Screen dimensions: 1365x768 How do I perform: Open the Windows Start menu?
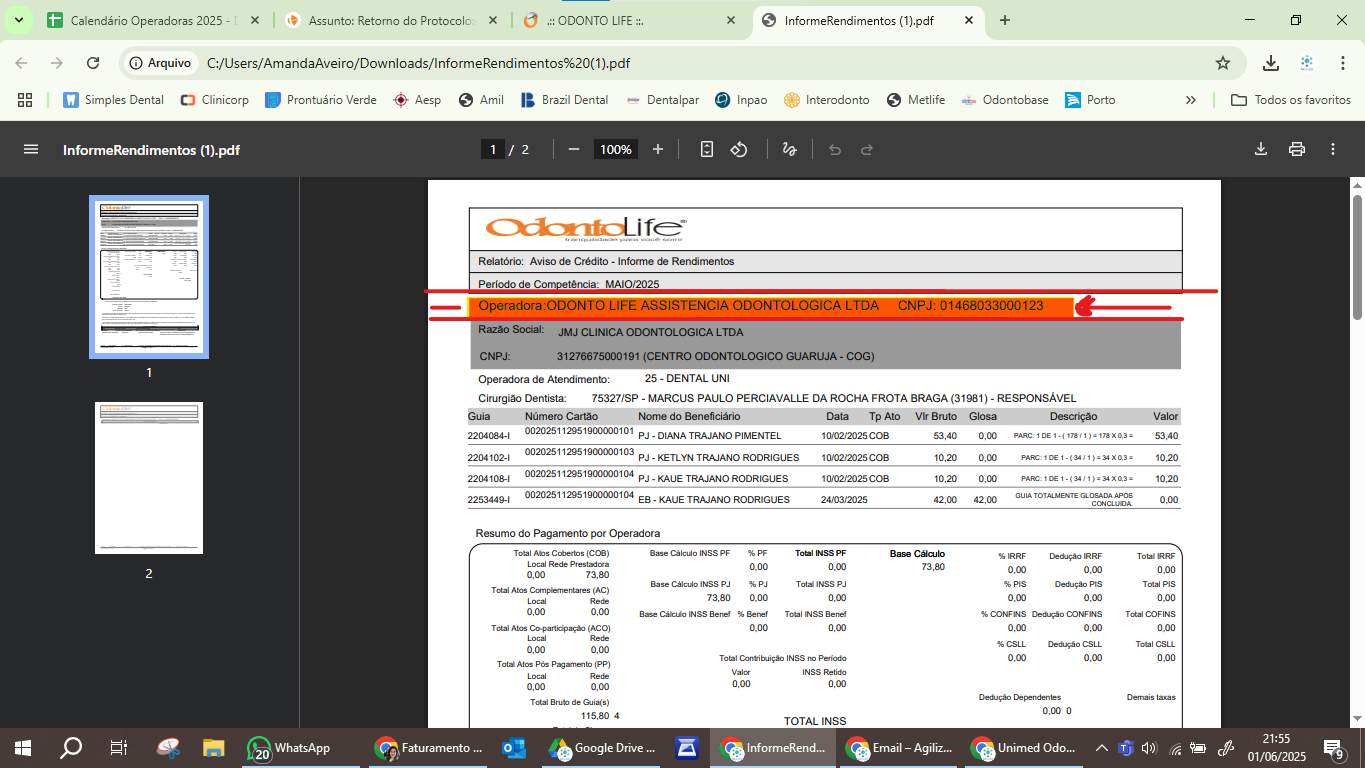(x=22, y=747)
